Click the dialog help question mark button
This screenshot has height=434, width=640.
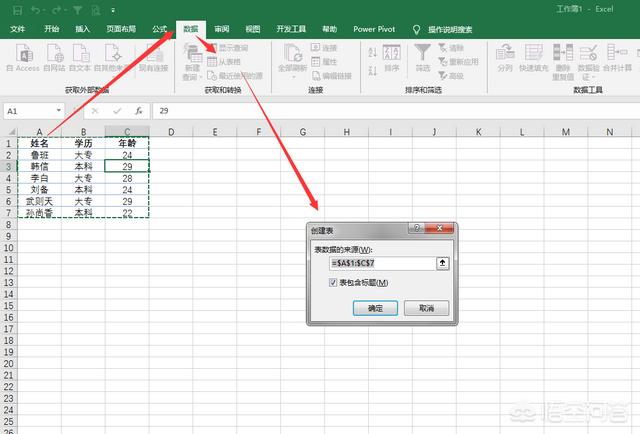pyautogui.click(x=413, y=229)
